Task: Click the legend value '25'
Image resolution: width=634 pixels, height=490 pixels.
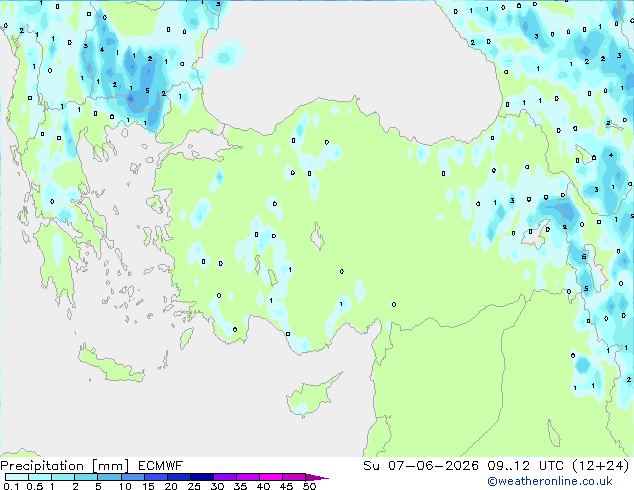Action: [x=194, y=486]
